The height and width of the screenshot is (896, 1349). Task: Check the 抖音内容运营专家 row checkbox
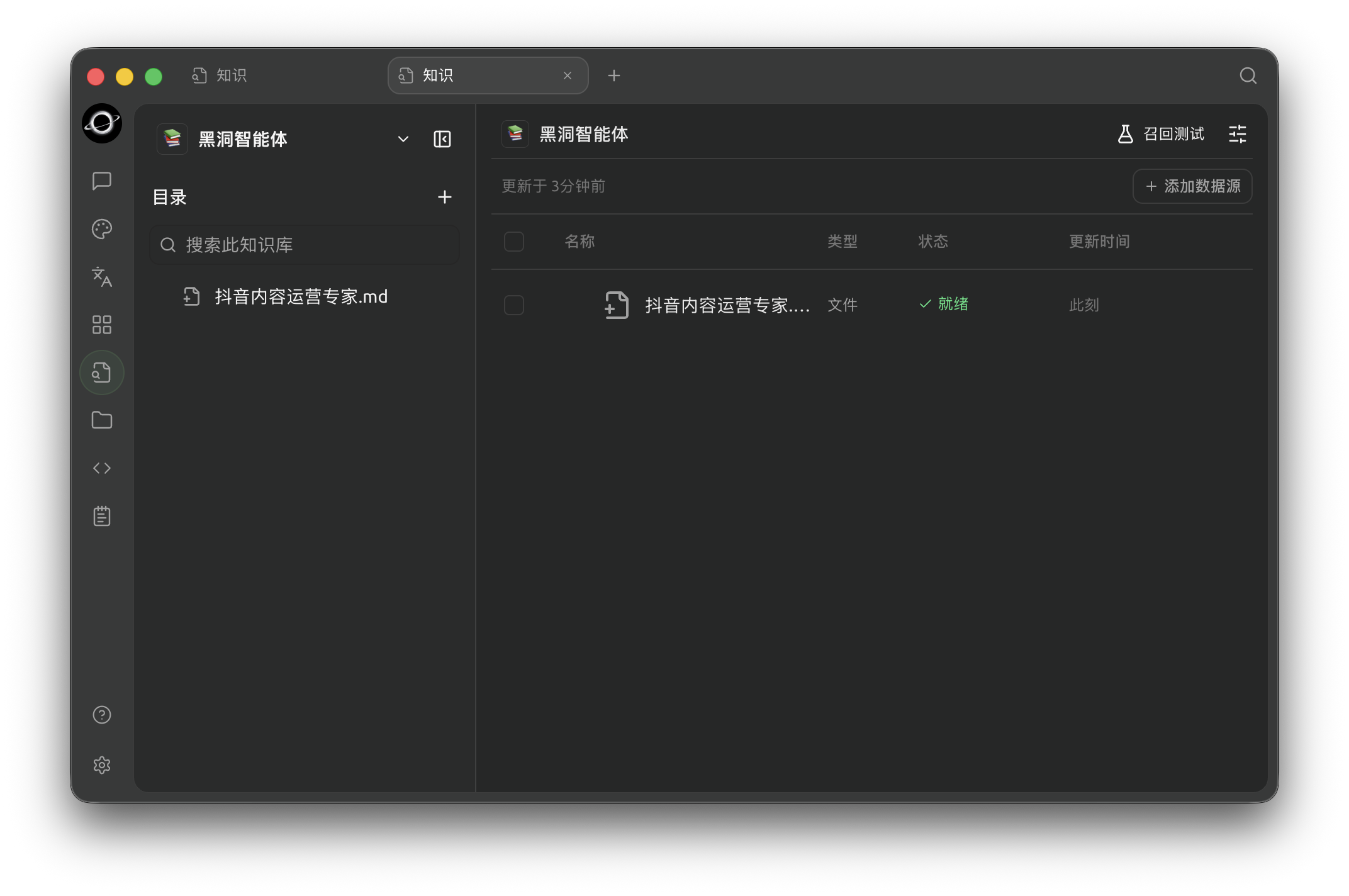click(x=514, y=305)
